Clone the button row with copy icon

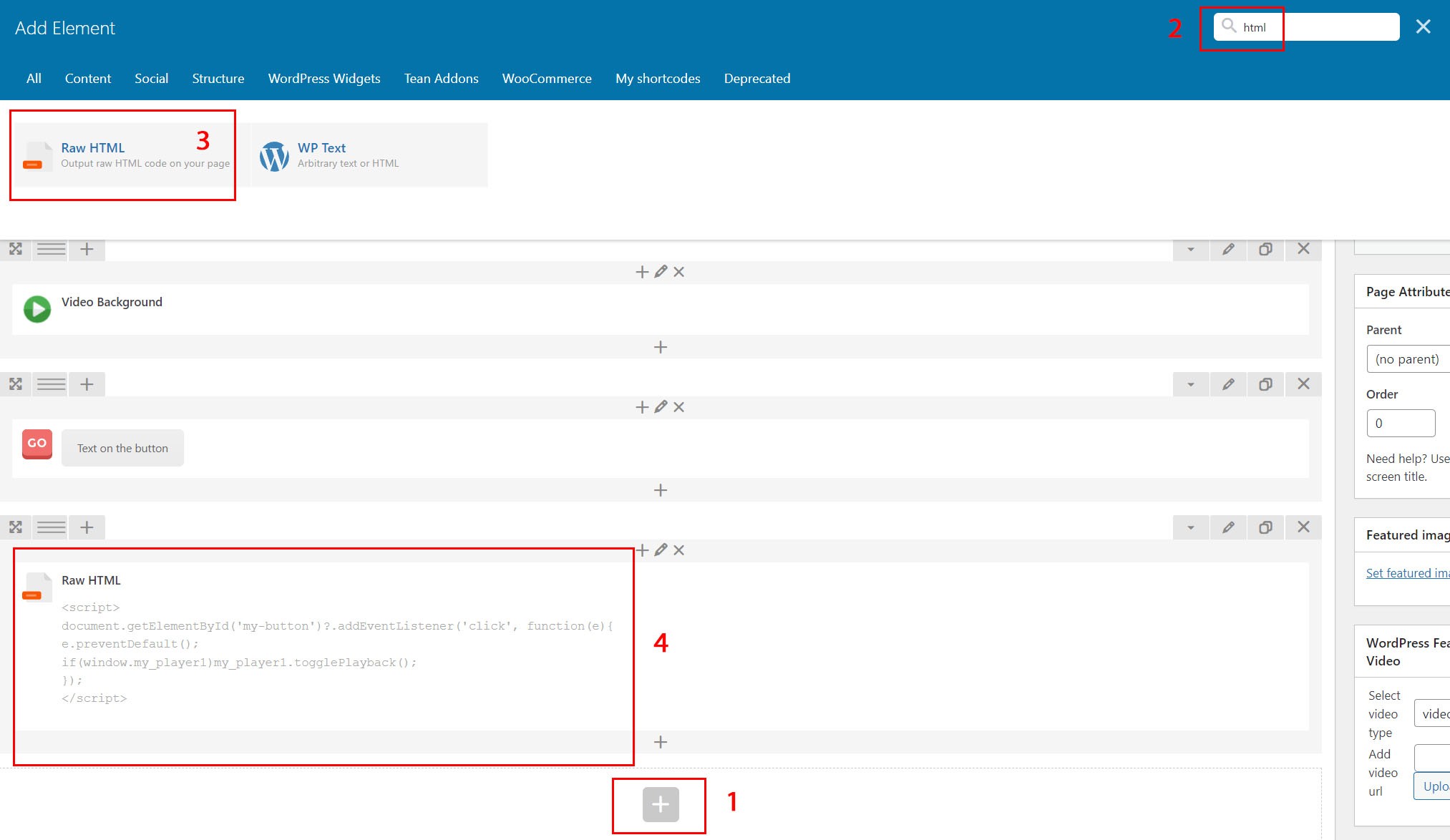1265,384
